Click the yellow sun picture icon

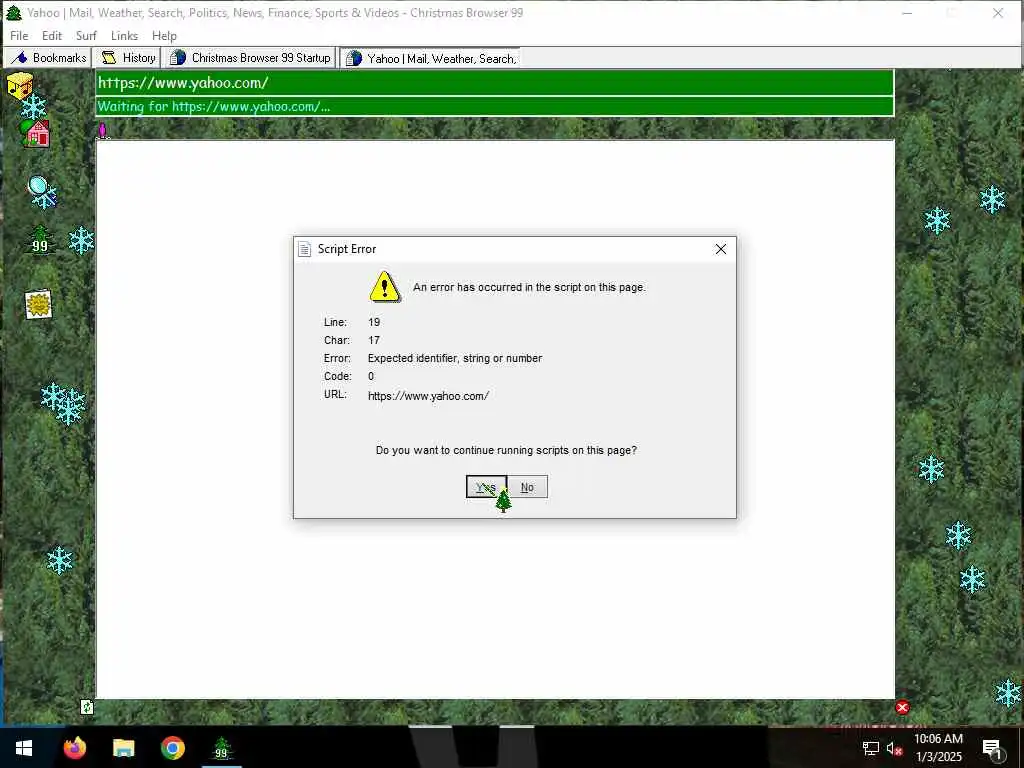coord(39,304)
